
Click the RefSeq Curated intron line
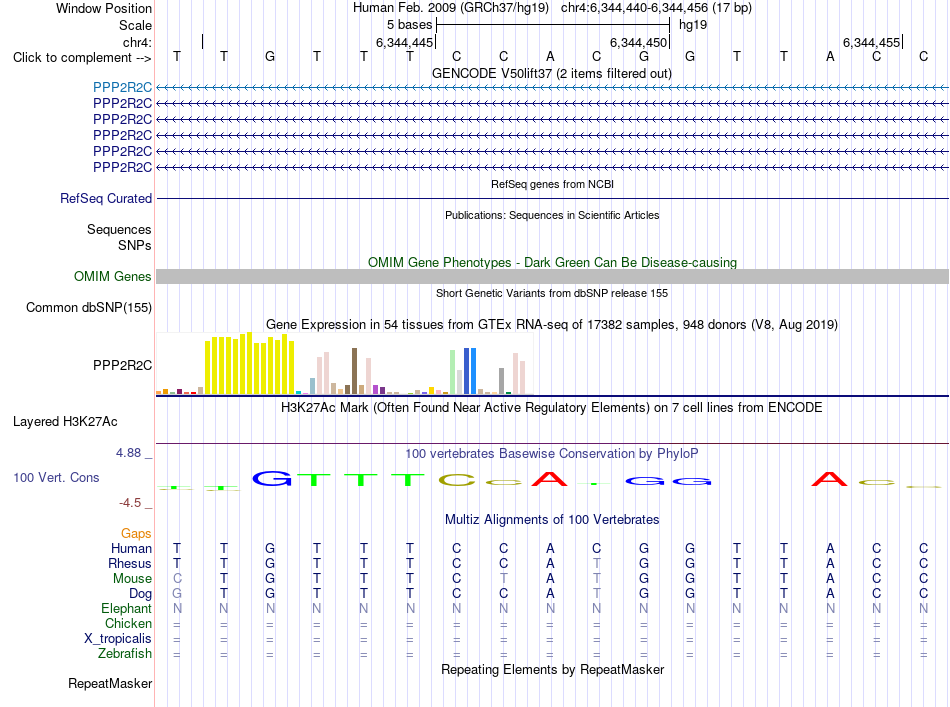tap(552, 198)
